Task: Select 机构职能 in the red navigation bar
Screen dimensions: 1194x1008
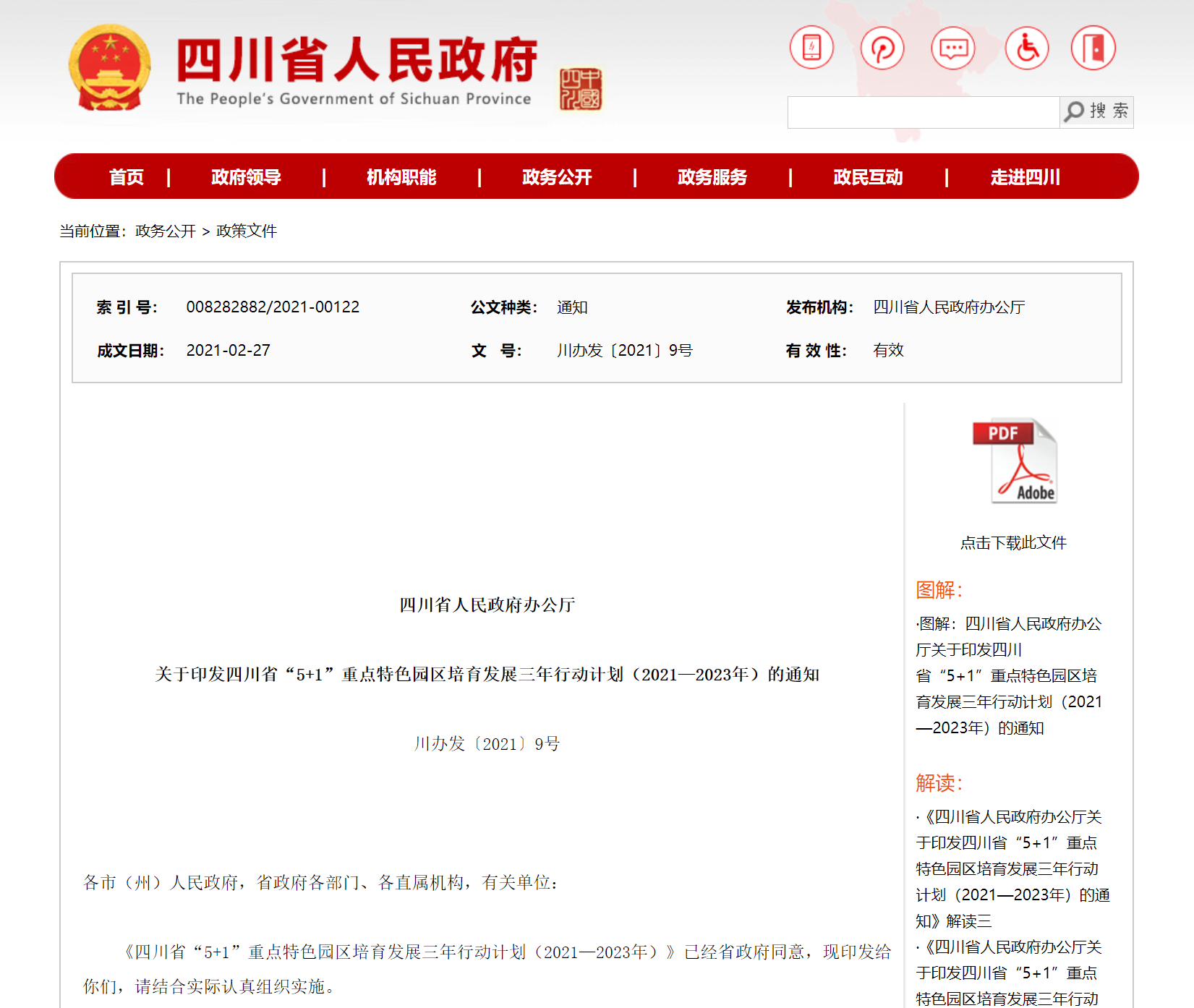Action: [x=401, y=177]
